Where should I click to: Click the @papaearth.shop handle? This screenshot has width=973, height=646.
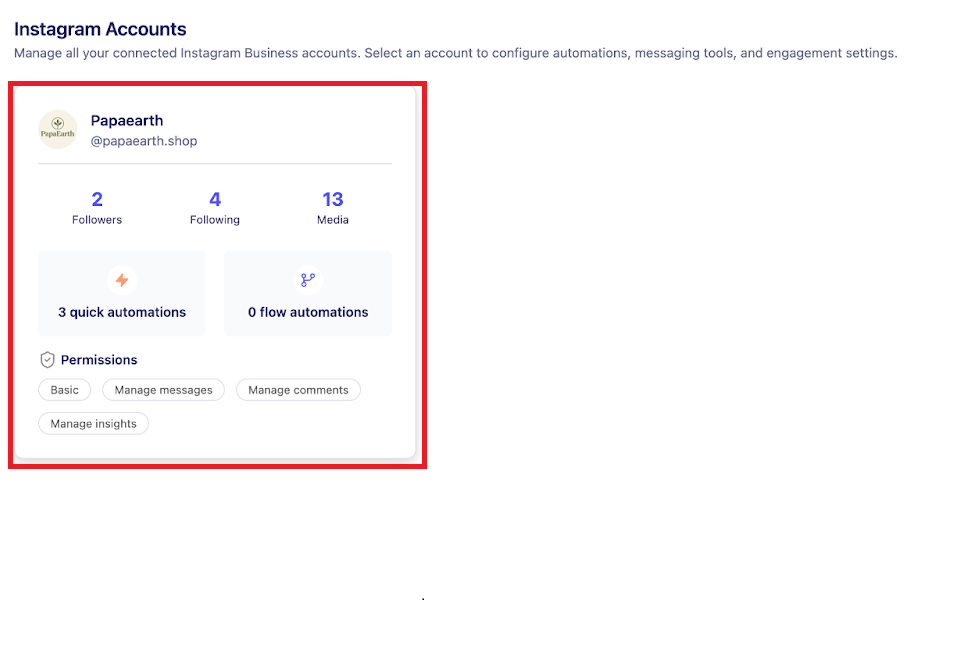click(x=144, y=141)
